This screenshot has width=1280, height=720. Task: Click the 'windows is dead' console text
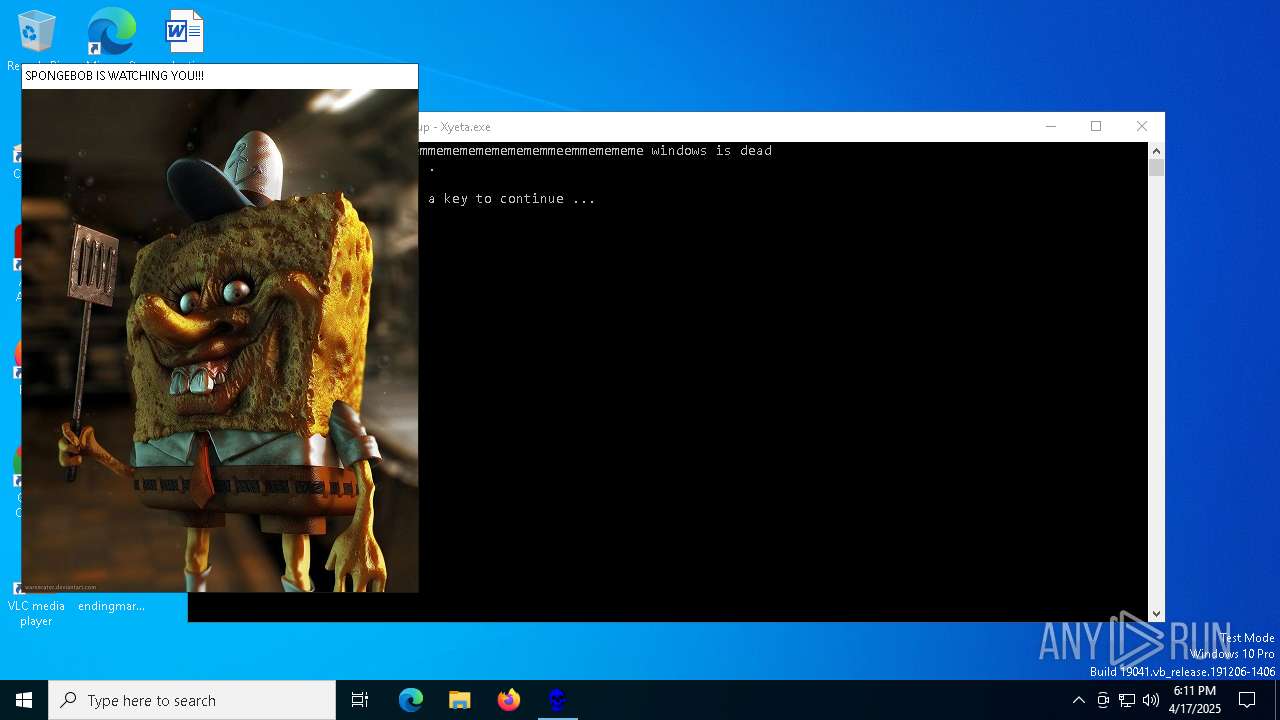pos(711,151)
